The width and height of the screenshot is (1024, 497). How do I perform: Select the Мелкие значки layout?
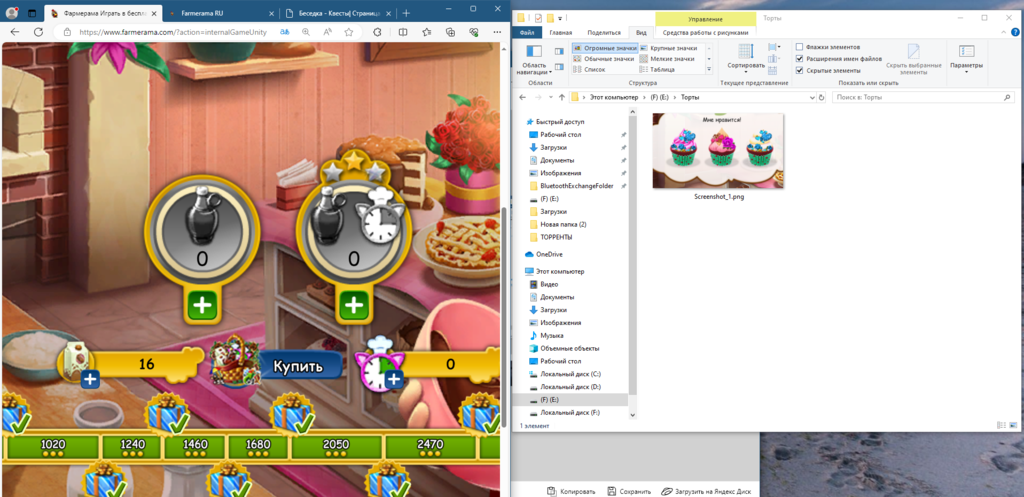pos(667,59)
